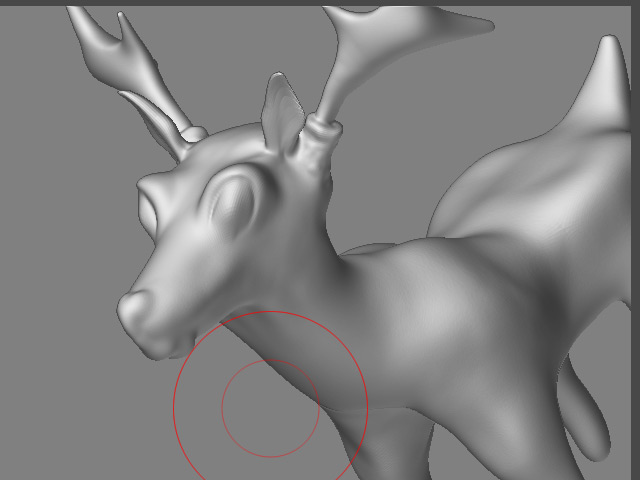Click the center of the red brush cursor

pos(270,409)
